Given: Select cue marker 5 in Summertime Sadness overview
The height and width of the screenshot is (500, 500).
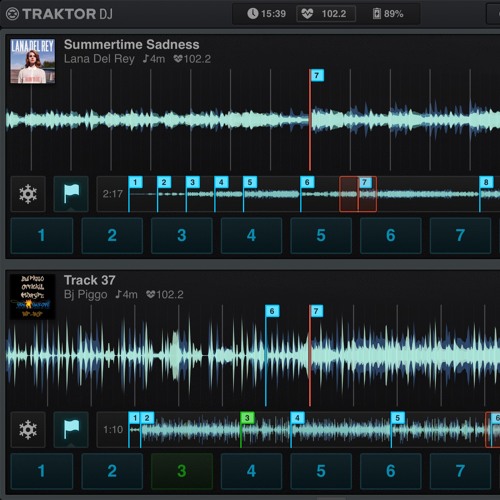Looking at the screenshot, I should [250, 182].
